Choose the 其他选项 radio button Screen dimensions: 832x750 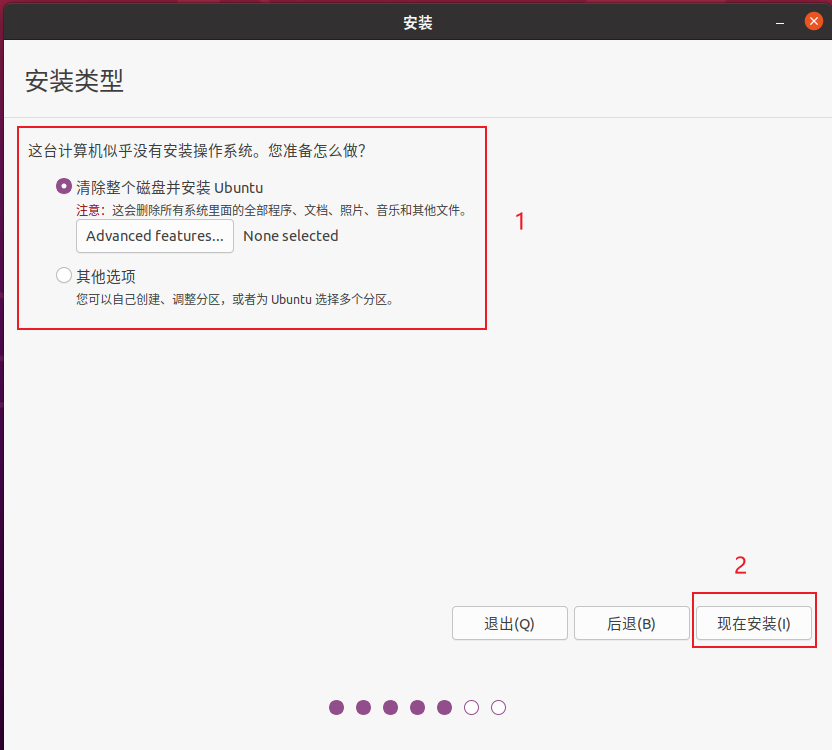[64, 275]
